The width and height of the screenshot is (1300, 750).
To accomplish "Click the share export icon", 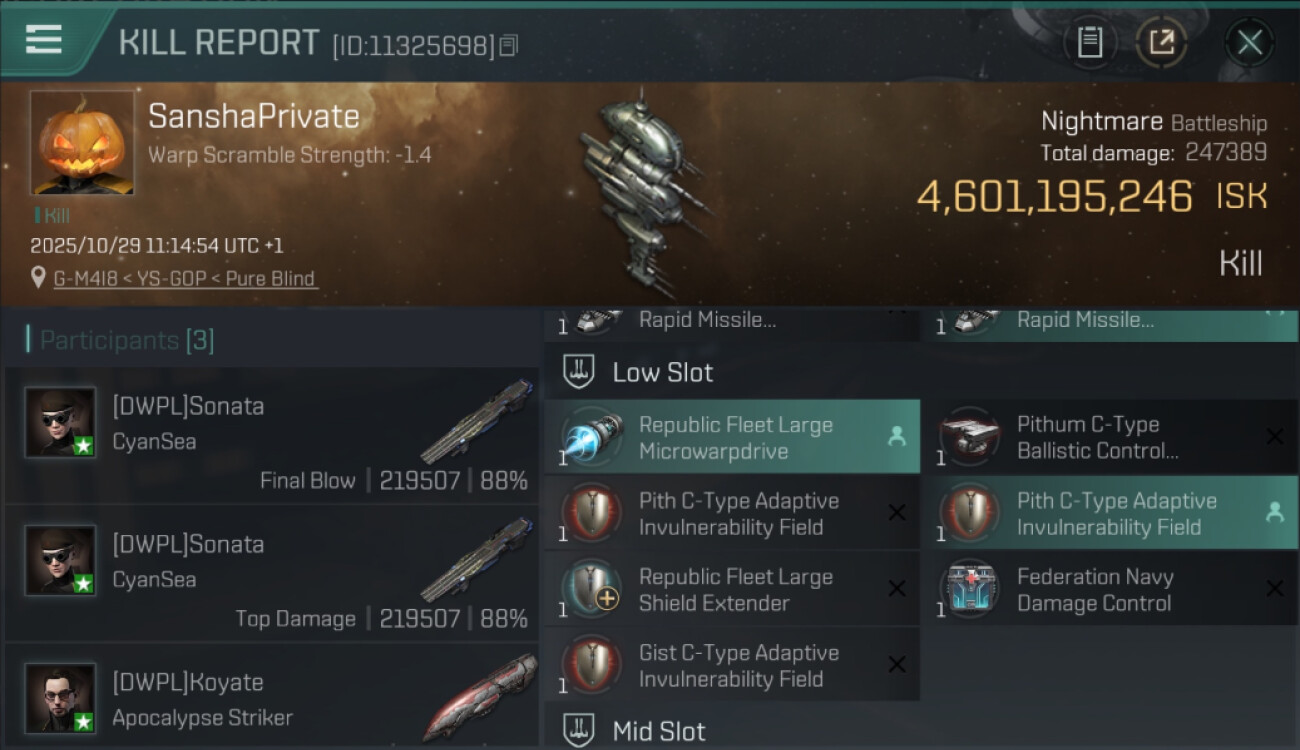I will click(1161, 43).
